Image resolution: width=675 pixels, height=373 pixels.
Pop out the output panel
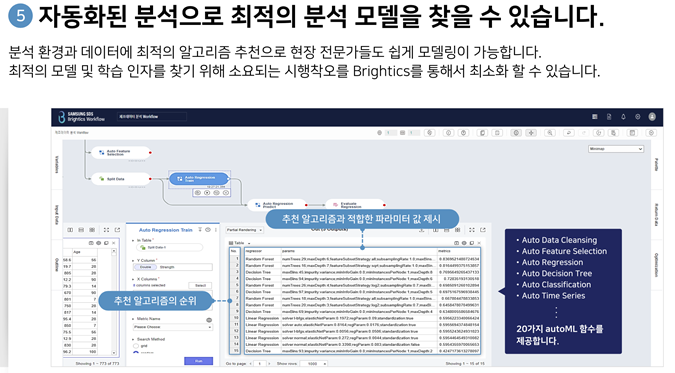coord(483,230)
